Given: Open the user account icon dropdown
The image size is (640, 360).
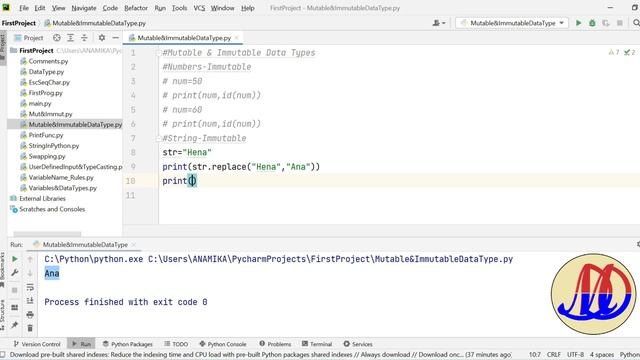Looking at the screenshot, I should point(439,23).
